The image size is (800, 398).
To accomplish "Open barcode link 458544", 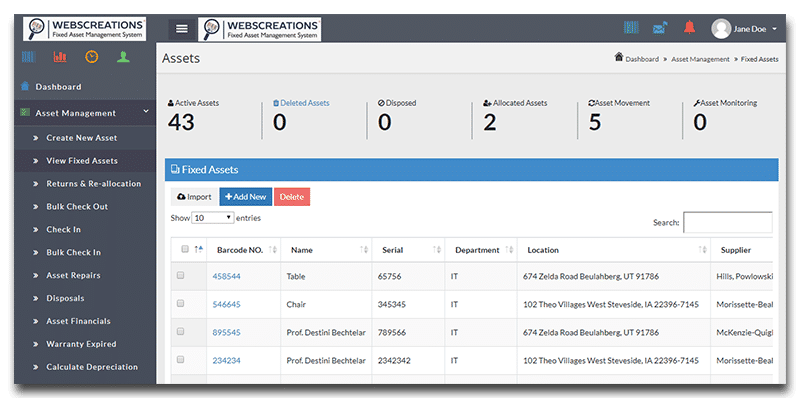I will [x=227, y=277].
